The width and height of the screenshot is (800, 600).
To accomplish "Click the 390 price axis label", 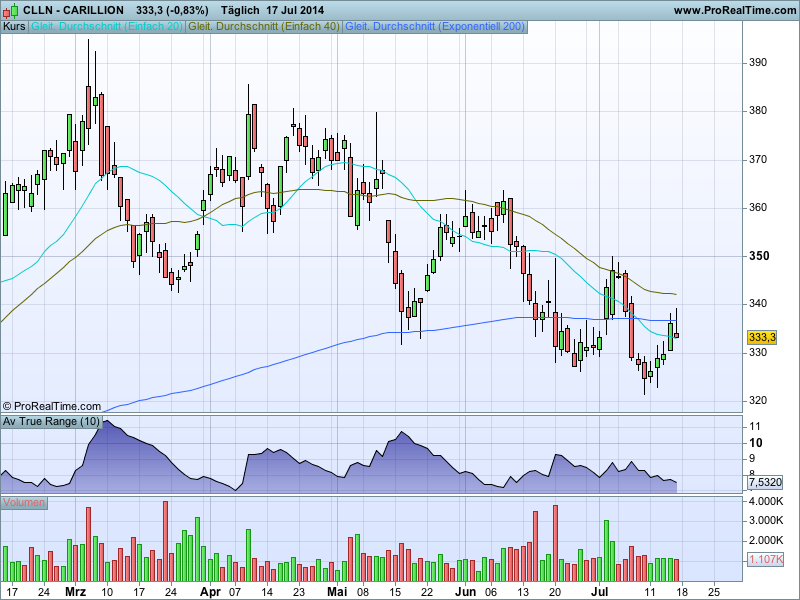I will click(x=758, y=63).
